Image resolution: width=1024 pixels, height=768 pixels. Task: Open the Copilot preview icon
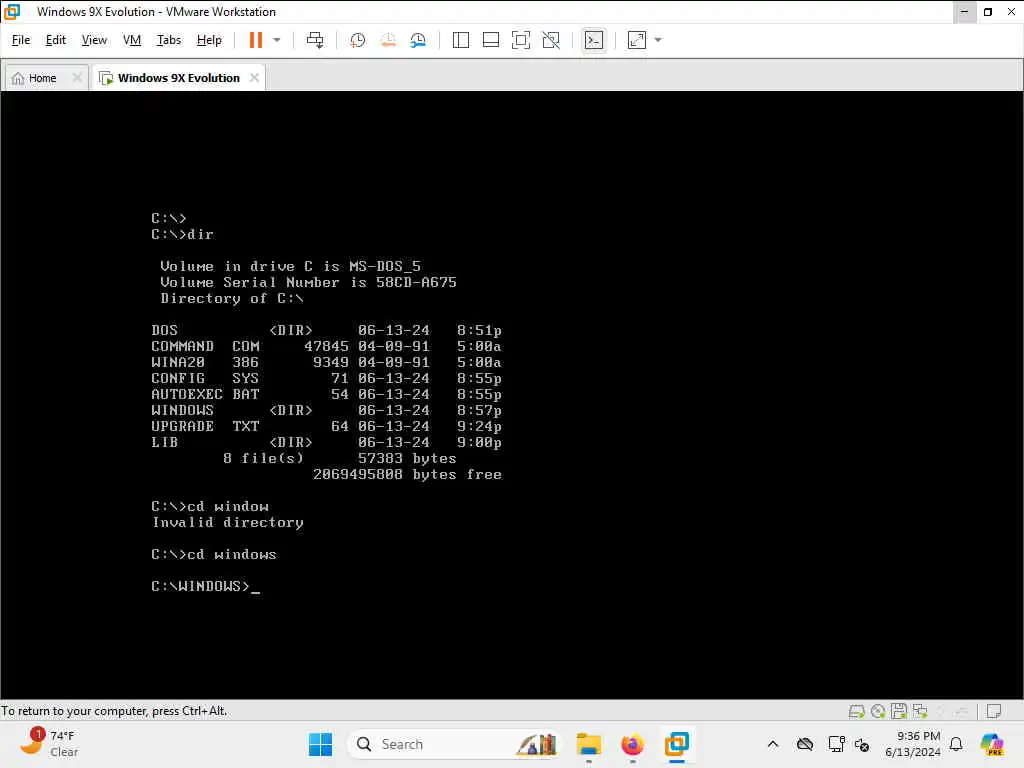tap(992, 744)
